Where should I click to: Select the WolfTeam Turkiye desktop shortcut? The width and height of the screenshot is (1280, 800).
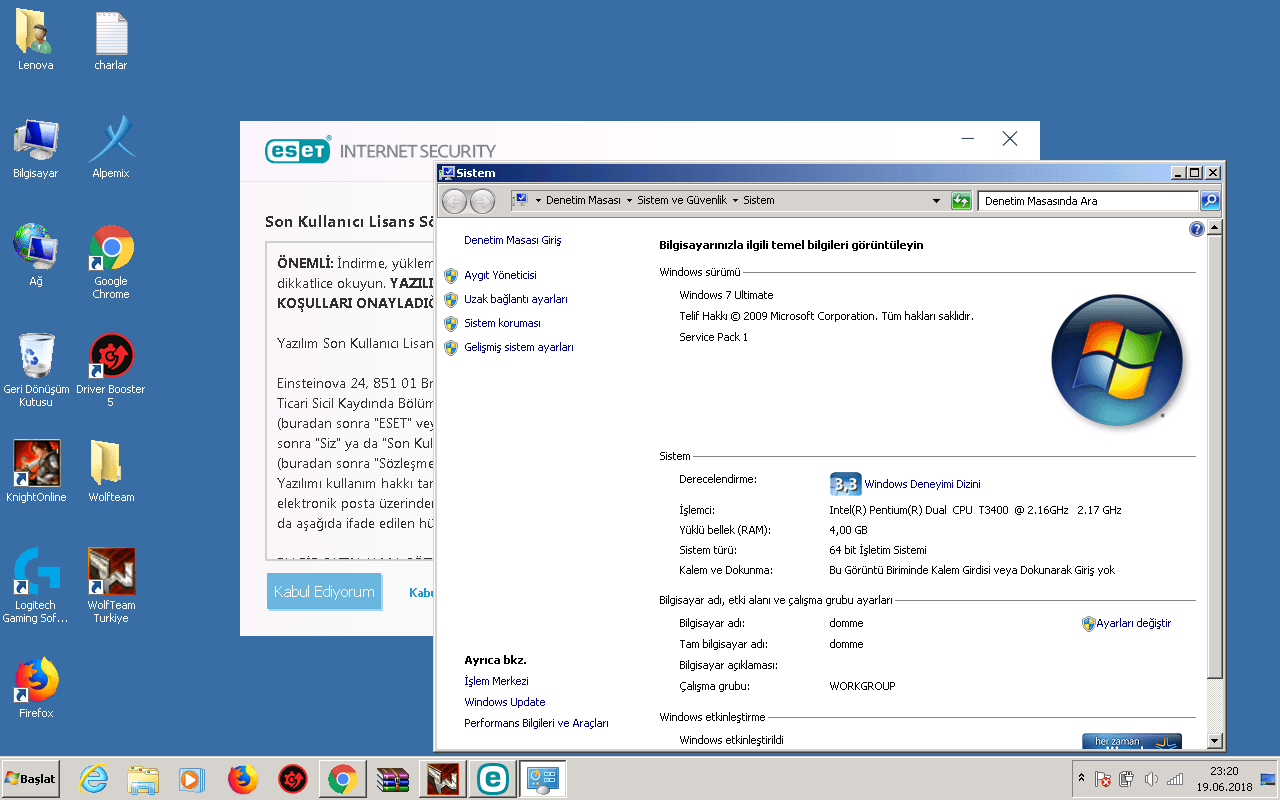[x=111, y=586]
